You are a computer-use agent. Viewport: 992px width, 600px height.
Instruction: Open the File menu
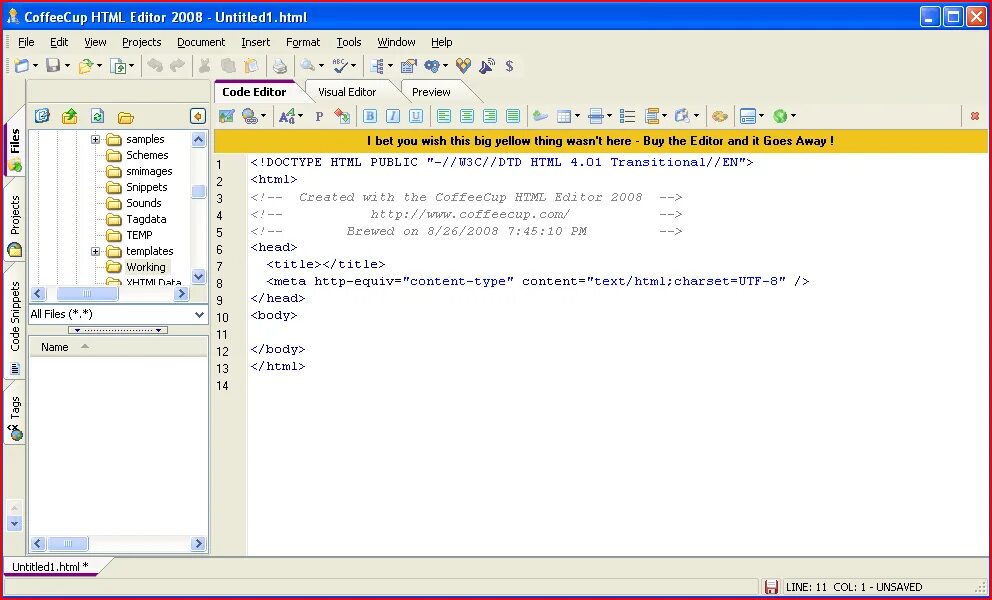(x=26, y=42)
